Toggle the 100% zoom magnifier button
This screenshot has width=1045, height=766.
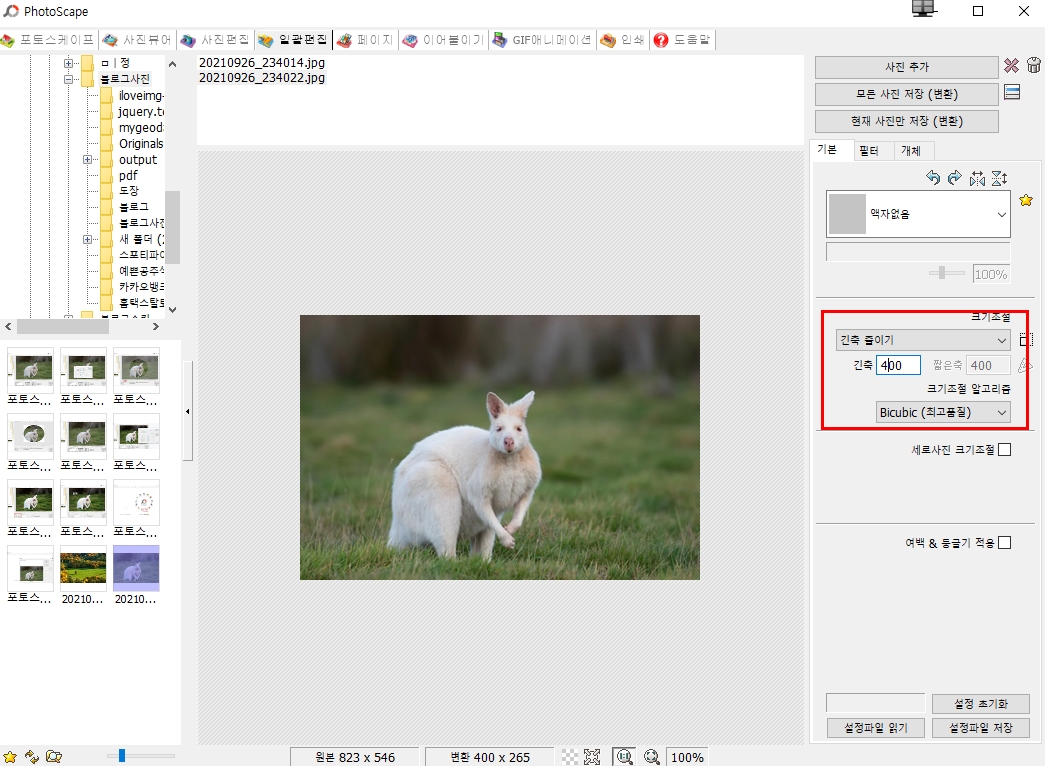coord(623,757)
